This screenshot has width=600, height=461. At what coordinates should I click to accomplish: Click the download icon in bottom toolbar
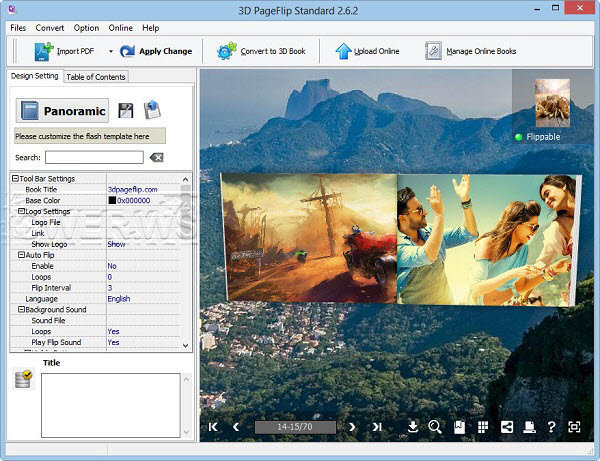coord(413,427)
